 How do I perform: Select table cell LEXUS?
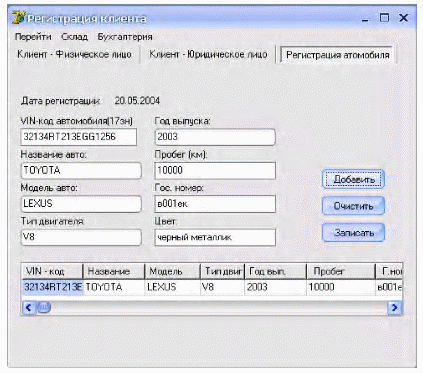point(172,287)
